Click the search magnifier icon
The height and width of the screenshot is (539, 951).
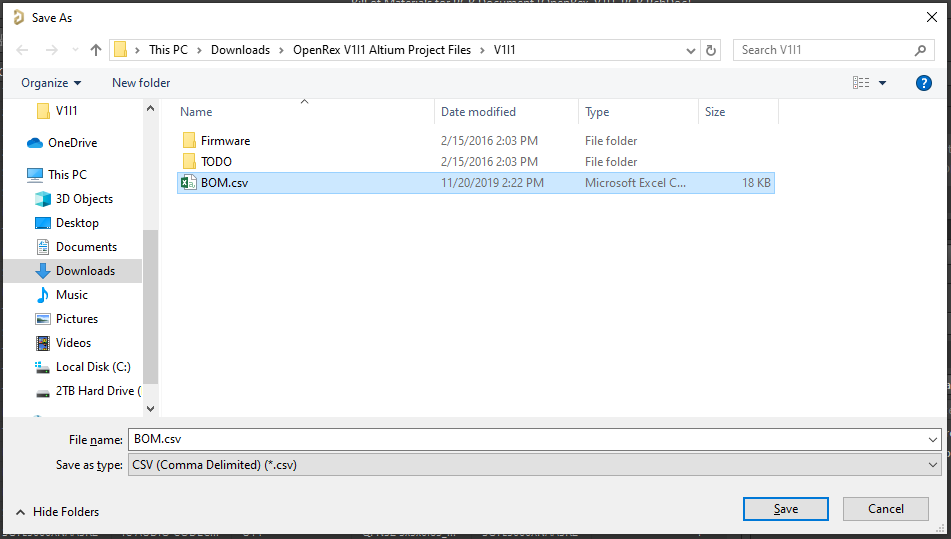click(921, 50)
